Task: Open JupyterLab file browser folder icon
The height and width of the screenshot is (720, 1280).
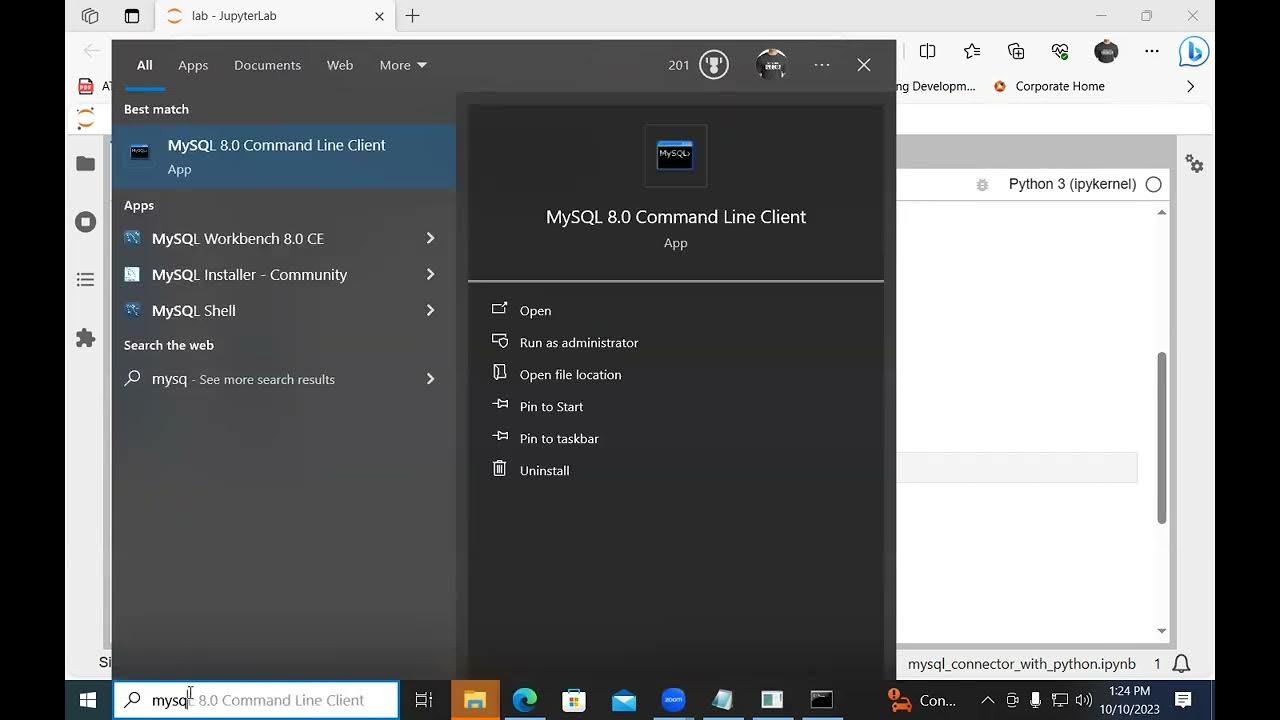Action: click(x=86, y=163)
